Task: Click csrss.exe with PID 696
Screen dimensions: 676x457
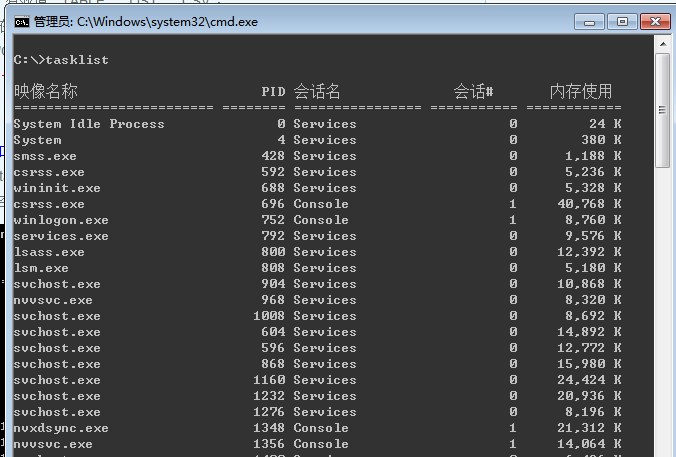Action: tap(49, 204)
